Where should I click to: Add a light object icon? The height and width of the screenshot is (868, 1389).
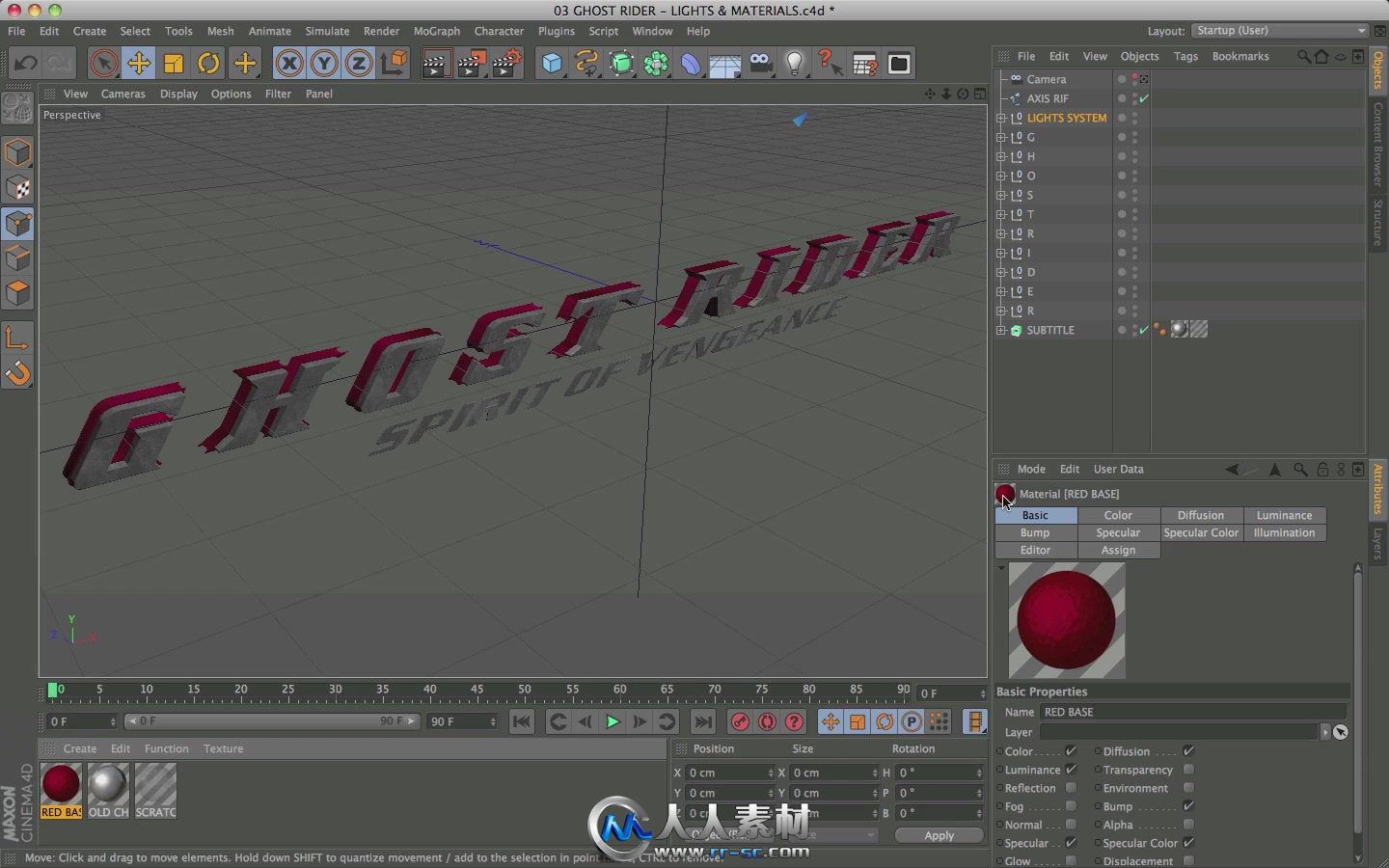coord(795,64)
